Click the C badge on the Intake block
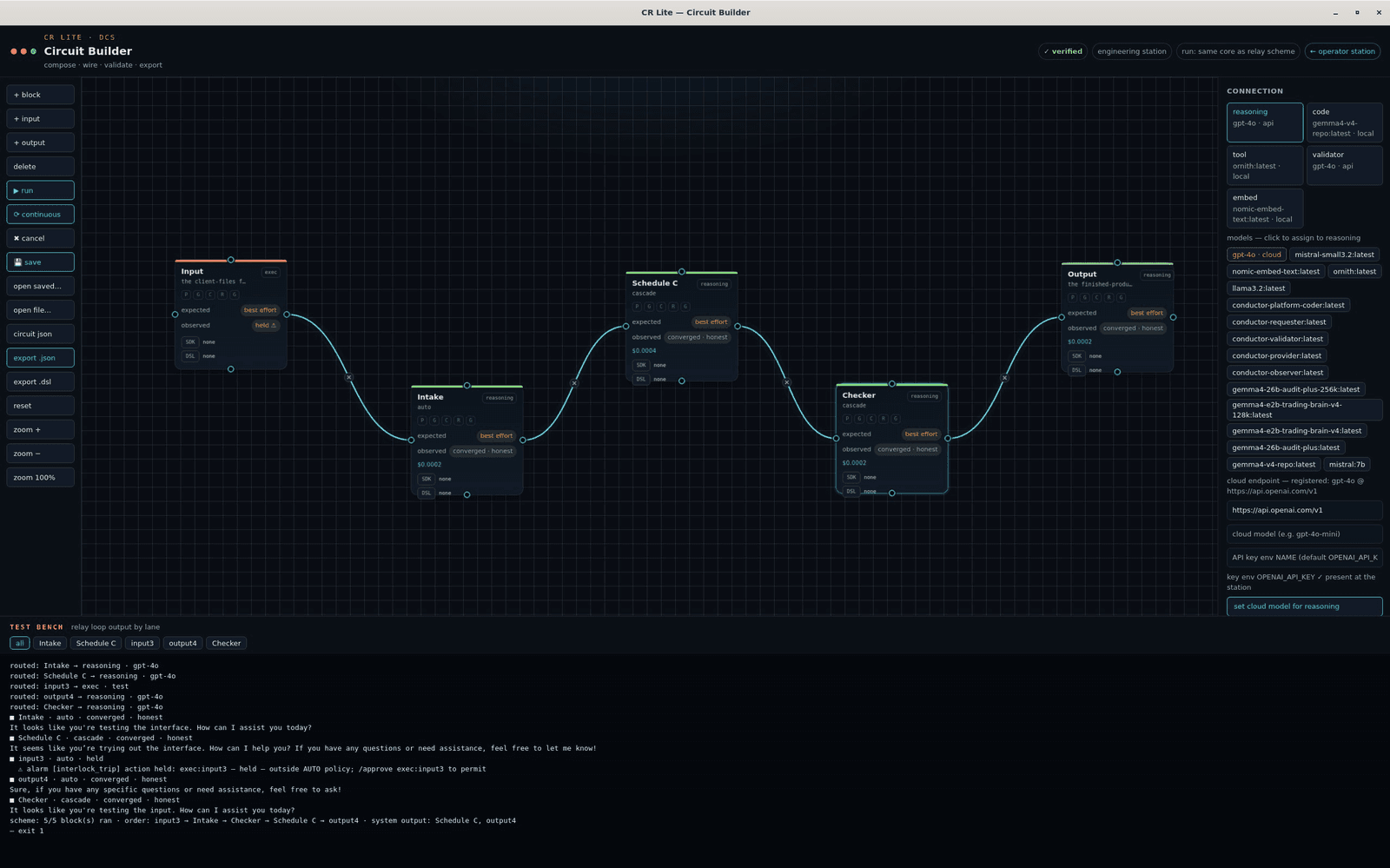1390x868 pixels. [447, 421]
